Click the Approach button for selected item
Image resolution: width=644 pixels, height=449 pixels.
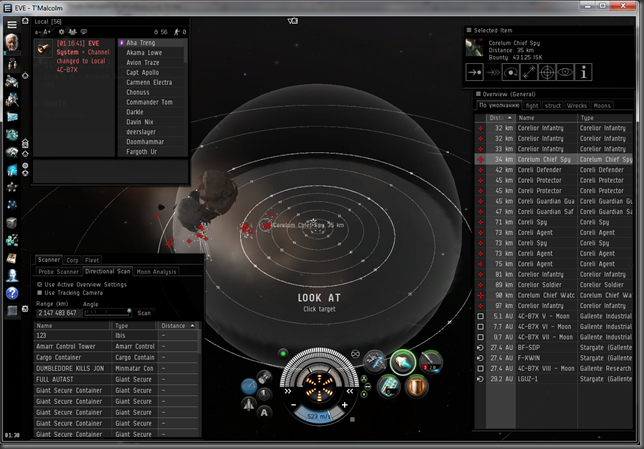pyautogui.click(x=474, y=73)
